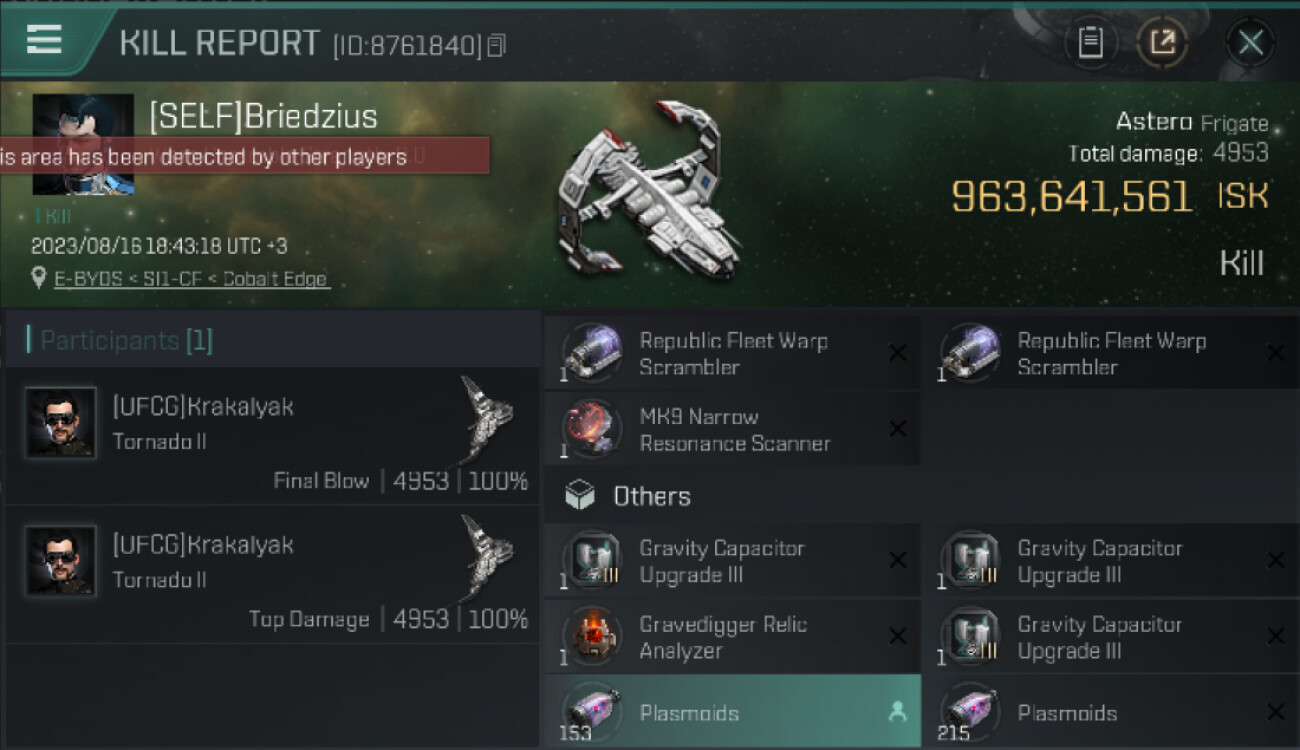1300x750 pixels.
Task: Click the share kill report icon
Action: [x=1162, y=42]
